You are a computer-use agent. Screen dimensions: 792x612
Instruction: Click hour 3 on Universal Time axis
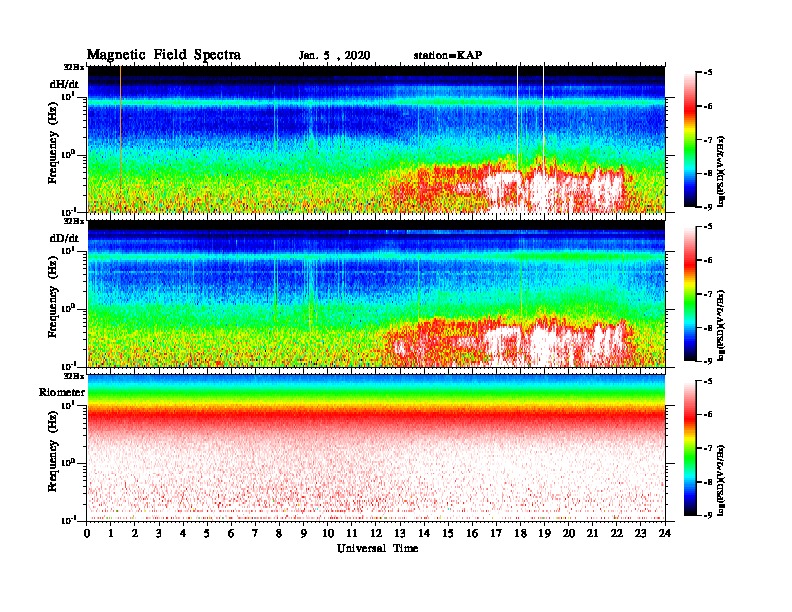(159, 533)
